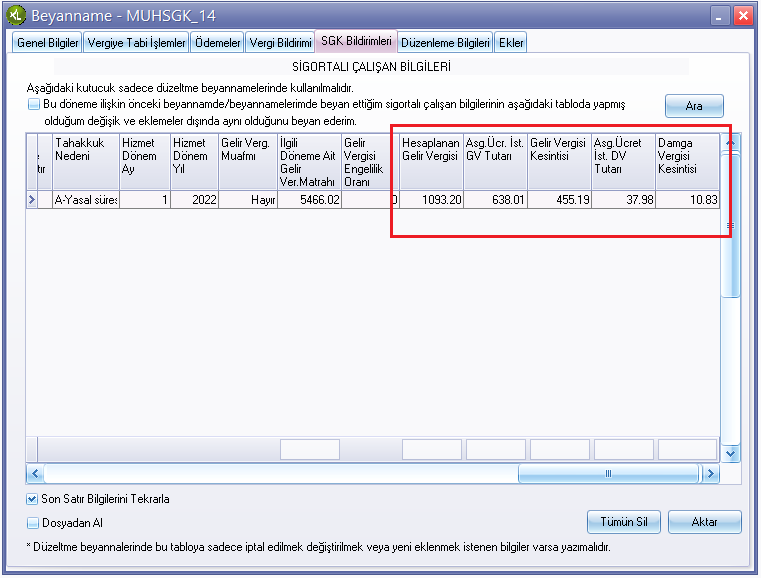The height and width of the screenshot is (578, 761).
Task: Select the Ekler tab
Action: point(511,42)
